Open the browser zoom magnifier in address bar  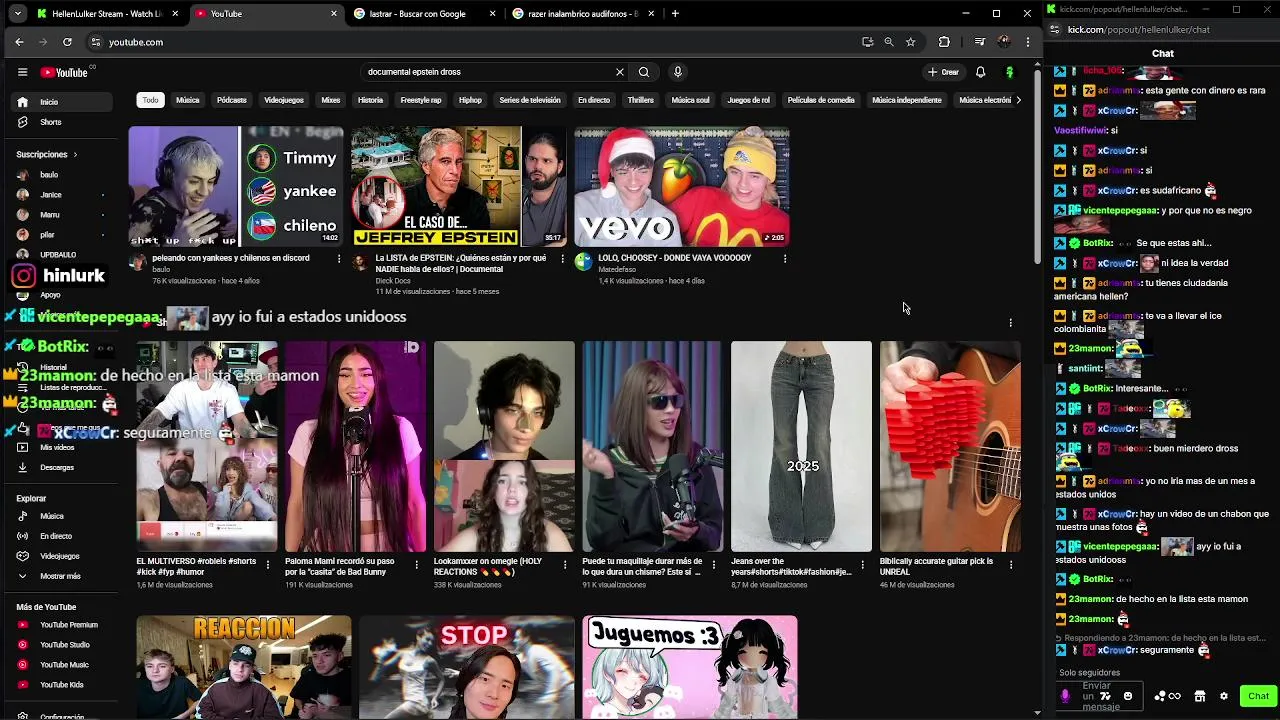tap(888, 42)
